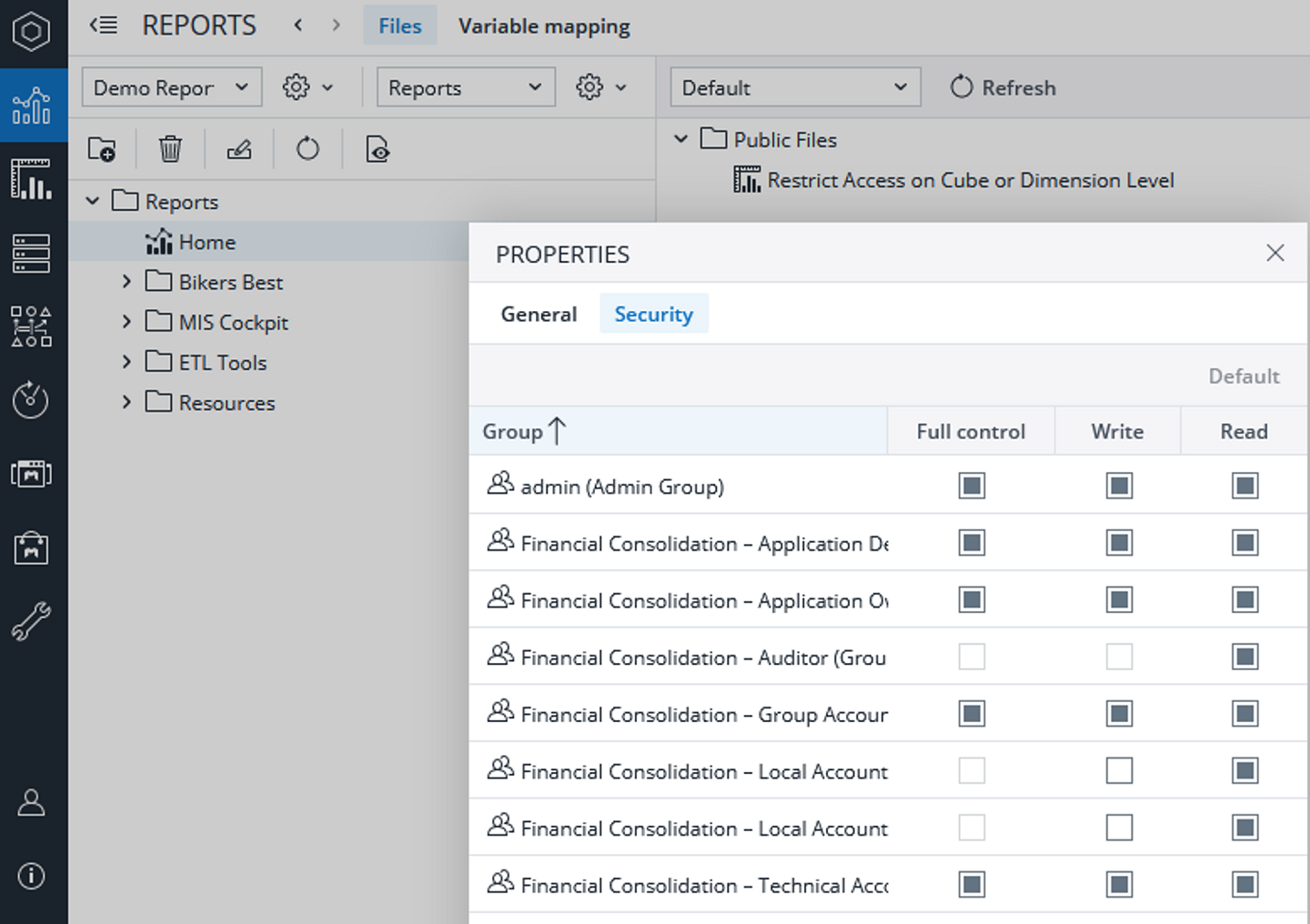Toggle Full control for Group Accour row

(x=972, y=714)
